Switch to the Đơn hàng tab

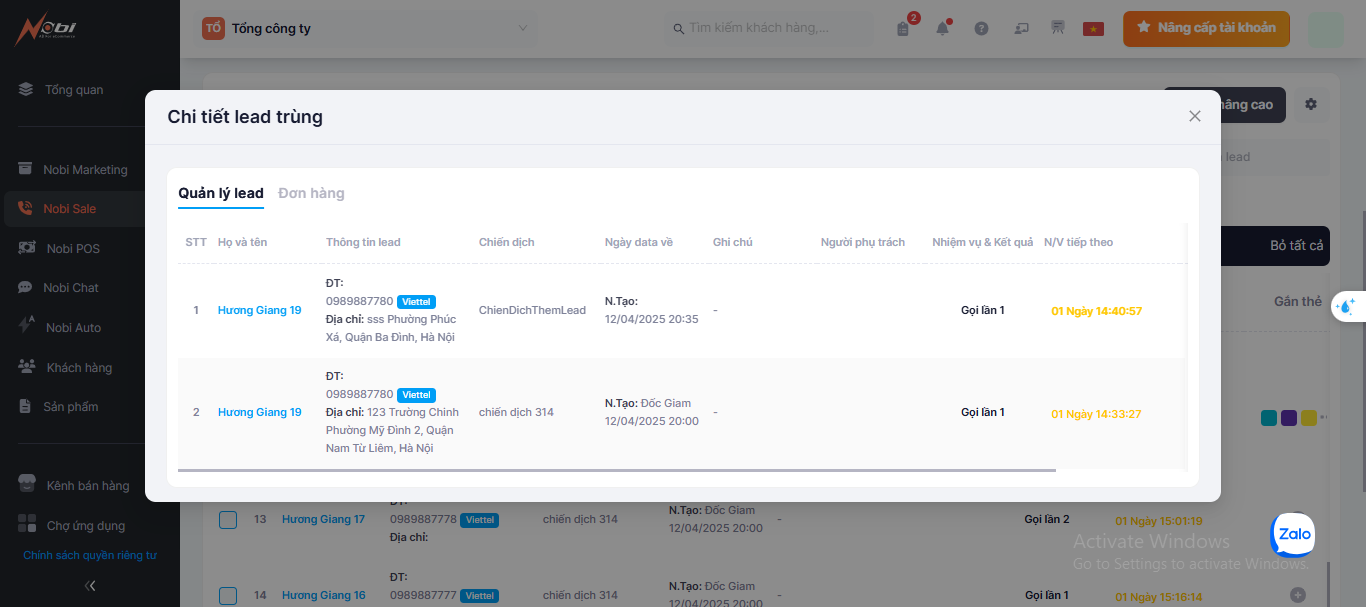pyautogui.click(x=311, y=193)
